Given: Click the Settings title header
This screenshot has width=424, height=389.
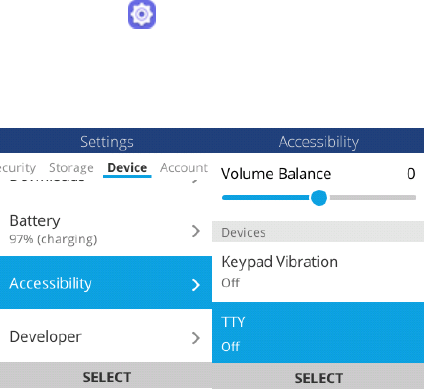Looking at the screenshot, I should (107, 142).
